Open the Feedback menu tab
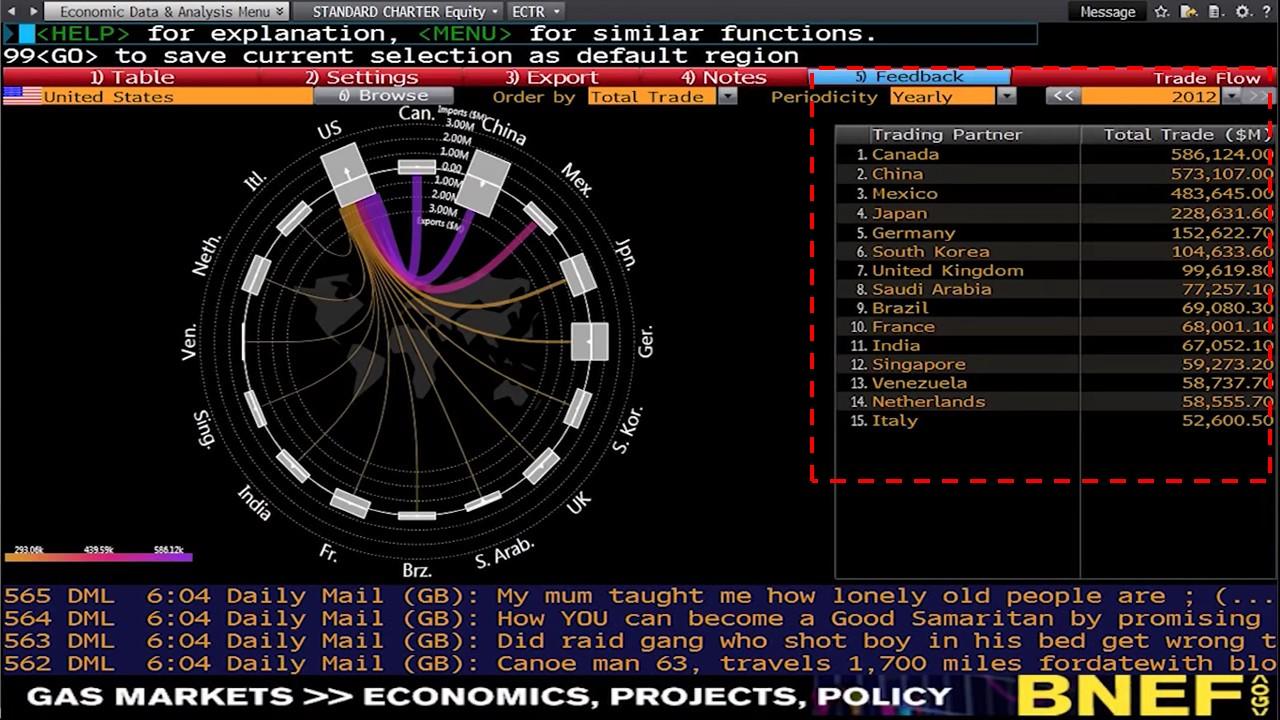 point(909,77)
